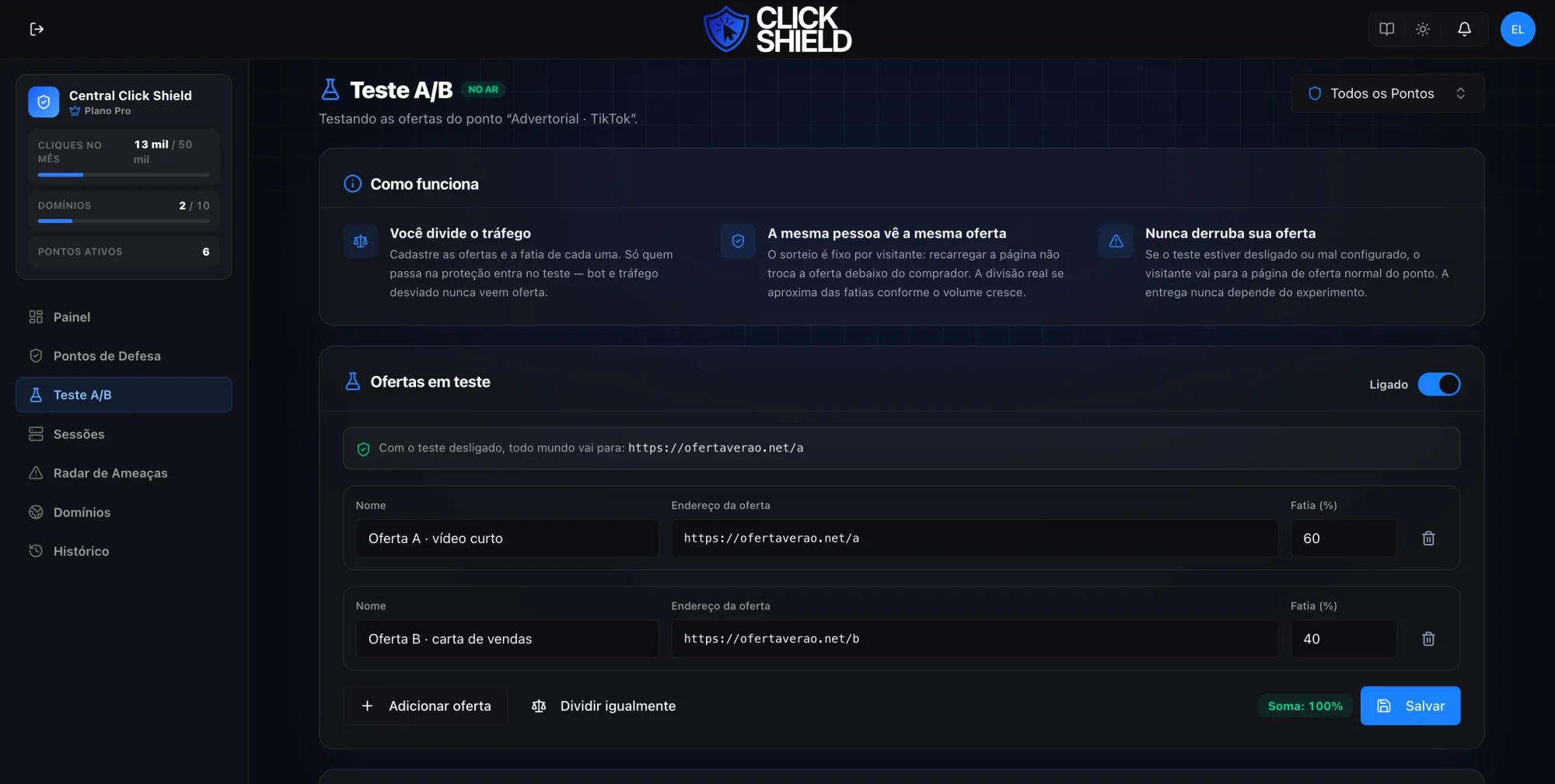Open the EL user avatar menu
The image size is (1555, 784).
pos(1518,29)
